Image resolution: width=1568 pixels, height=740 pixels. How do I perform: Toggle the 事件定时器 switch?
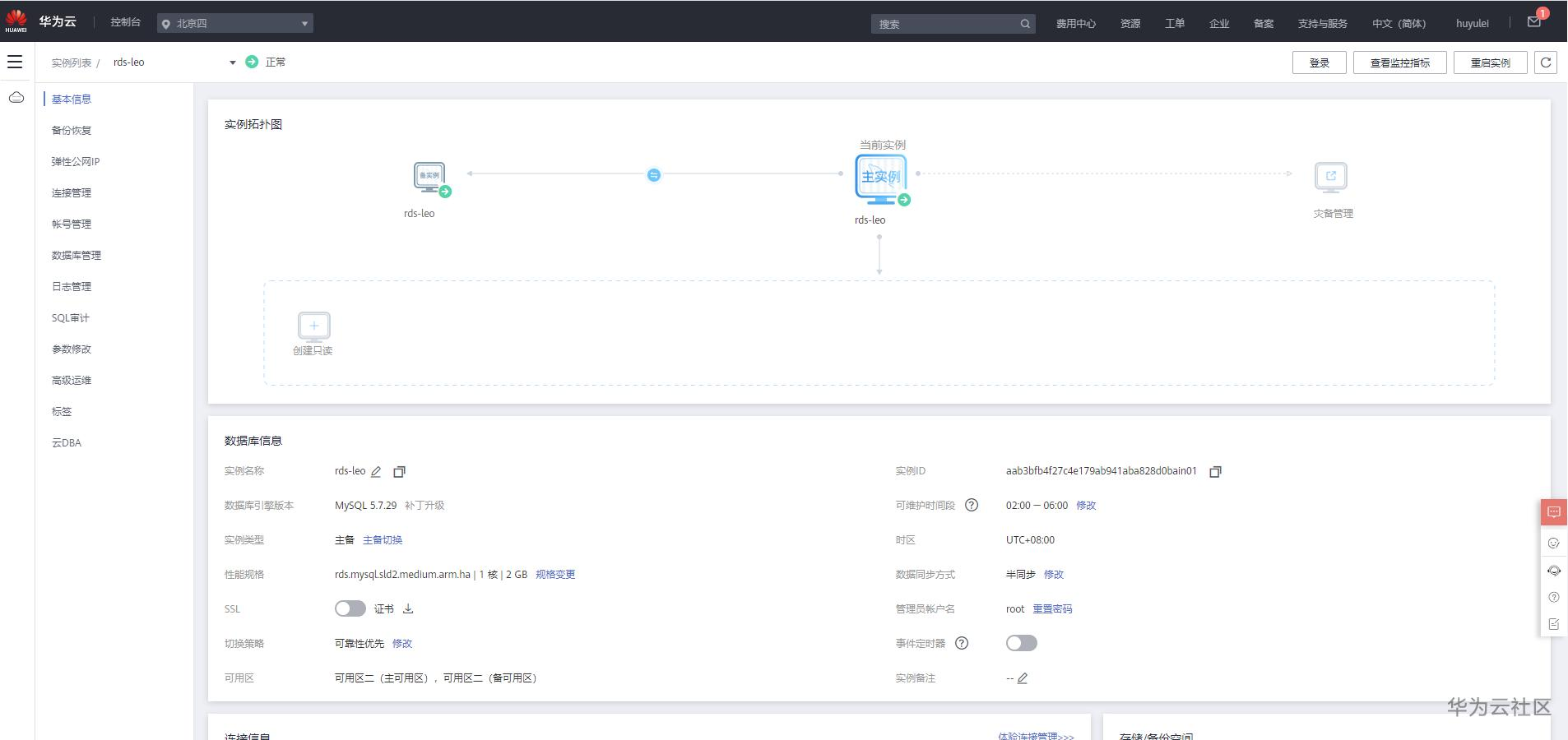pyautogui.click(x=1022, y=643)
